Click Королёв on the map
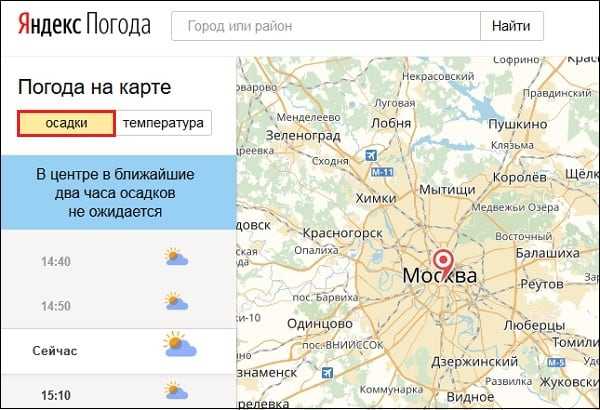Viewport: 600px width, 410px height. (x=520, y=177)
